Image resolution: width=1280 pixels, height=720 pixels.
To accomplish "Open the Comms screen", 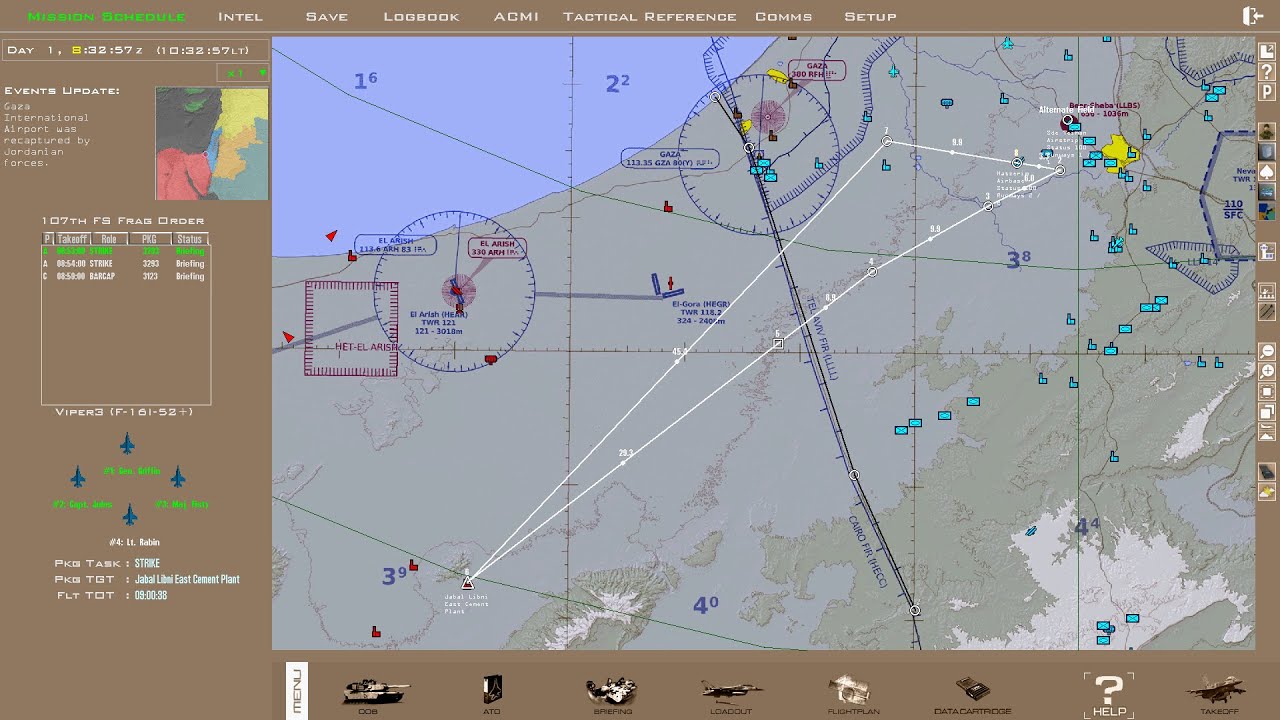I will click(x=784, y=17).
